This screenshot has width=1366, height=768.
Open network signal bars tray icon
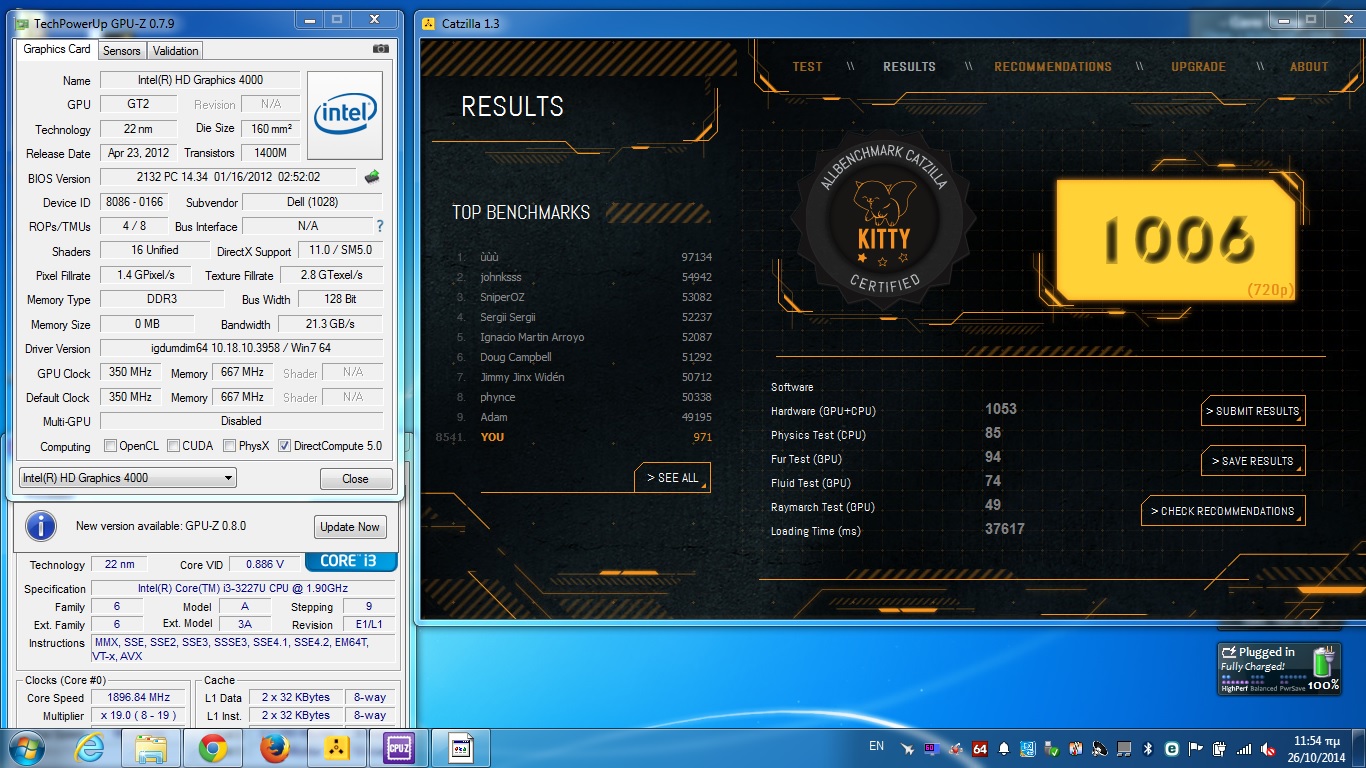(1244, 748)
